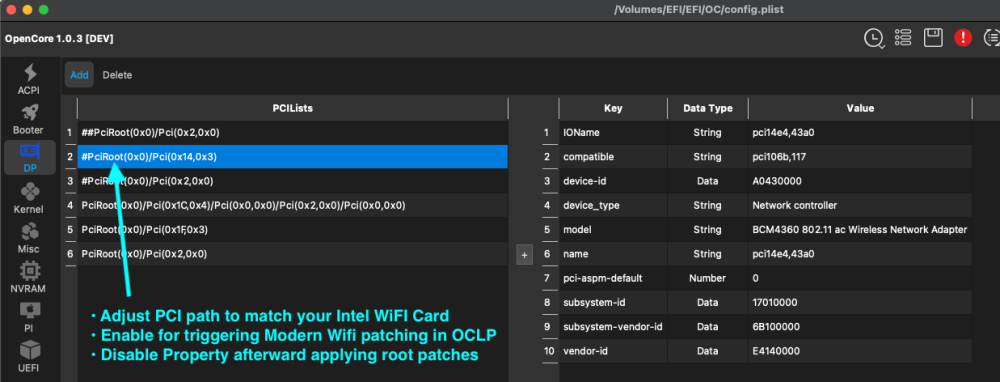Viewport: 1000px width, 382px height.
Task: Click the pci106b,117 value
Action: [x=860, y=157]
